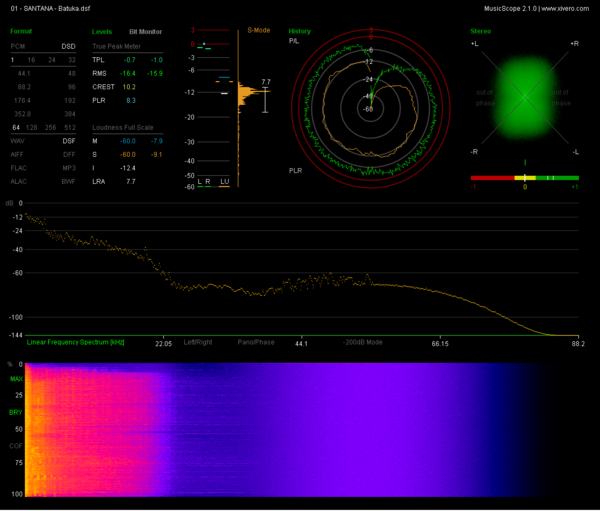Screen dimensions: 600x511
Task: Click the L channel meter label
Action: pyautogui.click(x=200, y=182)
